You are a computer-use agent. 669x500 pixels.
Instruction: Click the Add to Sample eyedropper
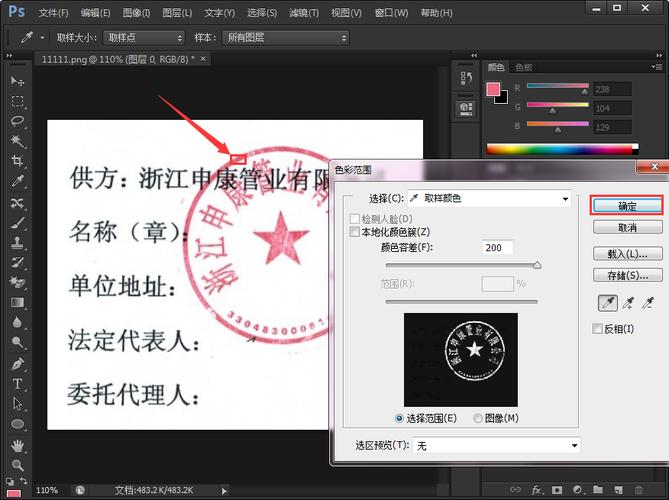coord(628,303)
